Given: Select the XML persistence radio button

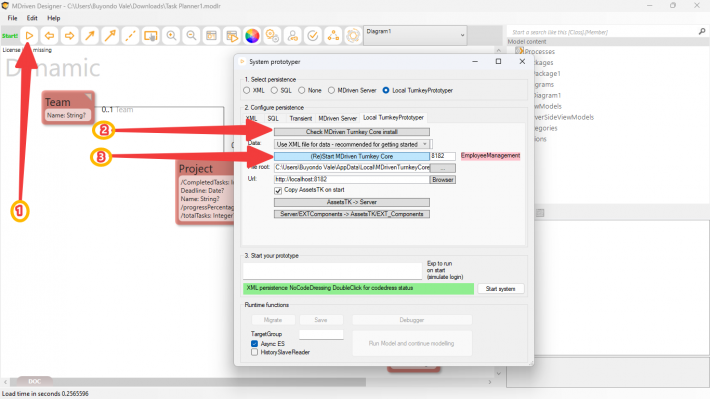Looking at the screenshot, I should [246, 90].
